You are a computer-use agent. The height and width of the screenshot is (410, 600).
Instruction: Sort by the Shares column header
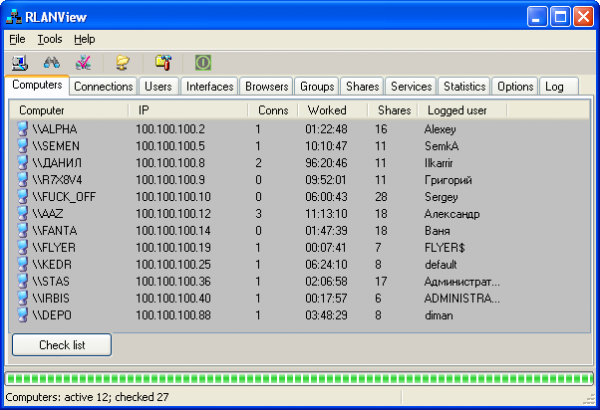pyautogui.click(x=393, y=110)
